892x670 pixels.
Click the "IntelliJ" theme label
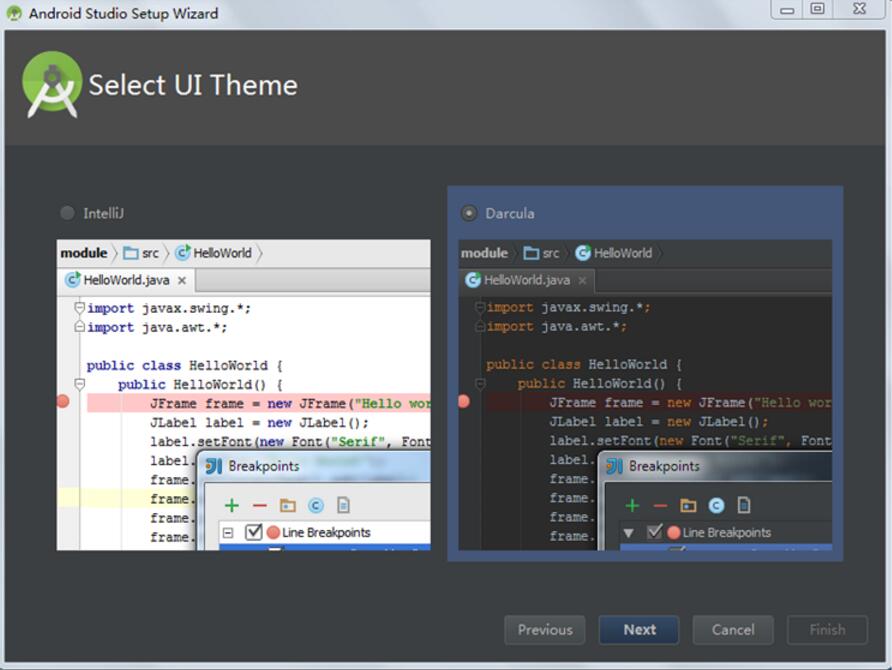click(x=104, y=213)
